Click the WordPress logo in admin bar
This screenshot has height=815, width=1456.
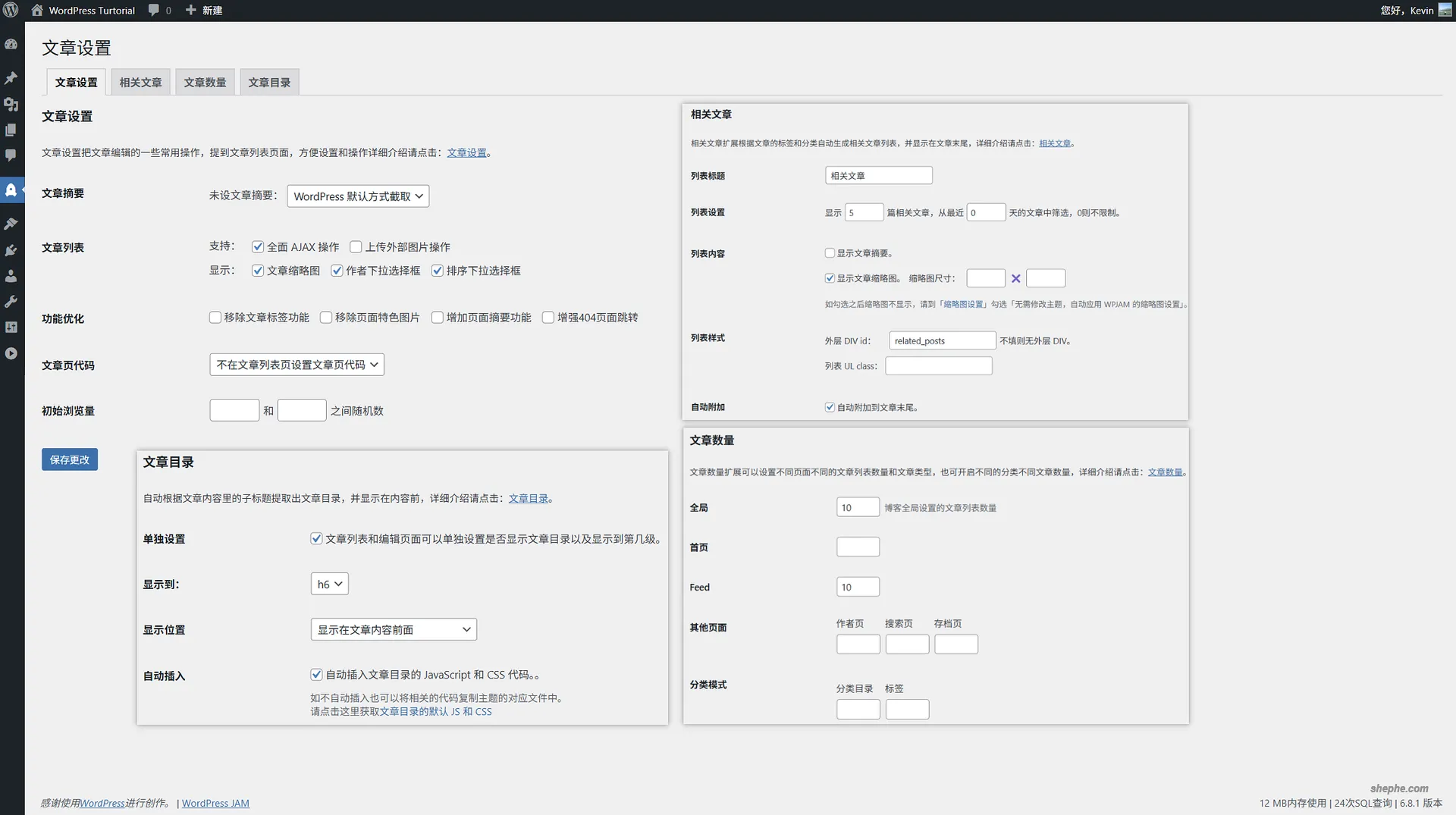click(11, 11)
